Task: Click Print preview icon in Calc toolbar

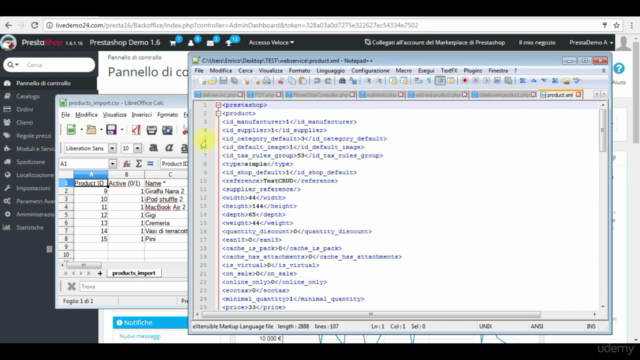Action: point(167,130)
